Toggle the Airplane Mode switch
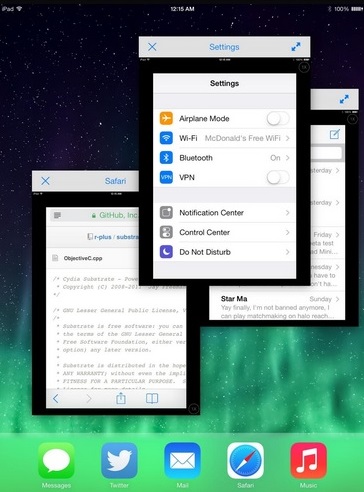The width and height of the screenshot is (364, 492). pyautogui.click(x=278, y=118)
